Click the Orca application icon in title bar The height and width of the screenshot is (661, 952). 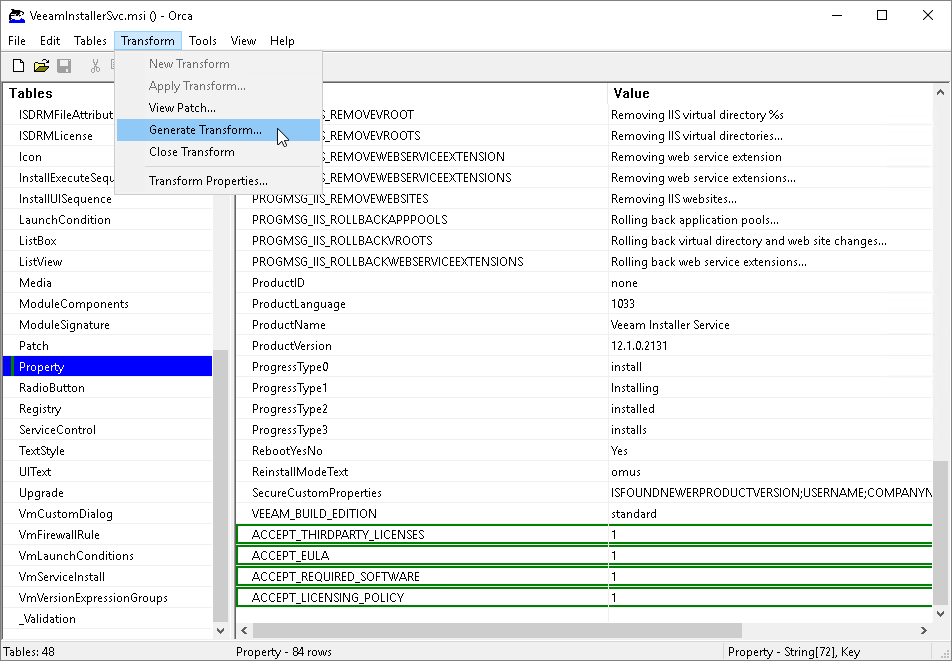click(15, 16)
